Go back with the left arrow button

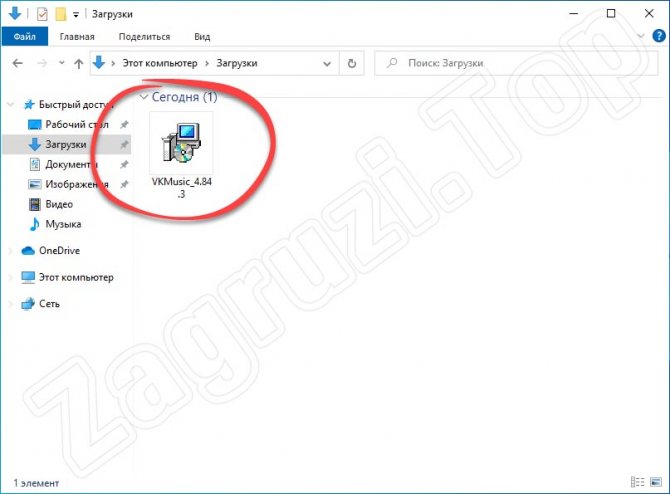click(18, 63)
